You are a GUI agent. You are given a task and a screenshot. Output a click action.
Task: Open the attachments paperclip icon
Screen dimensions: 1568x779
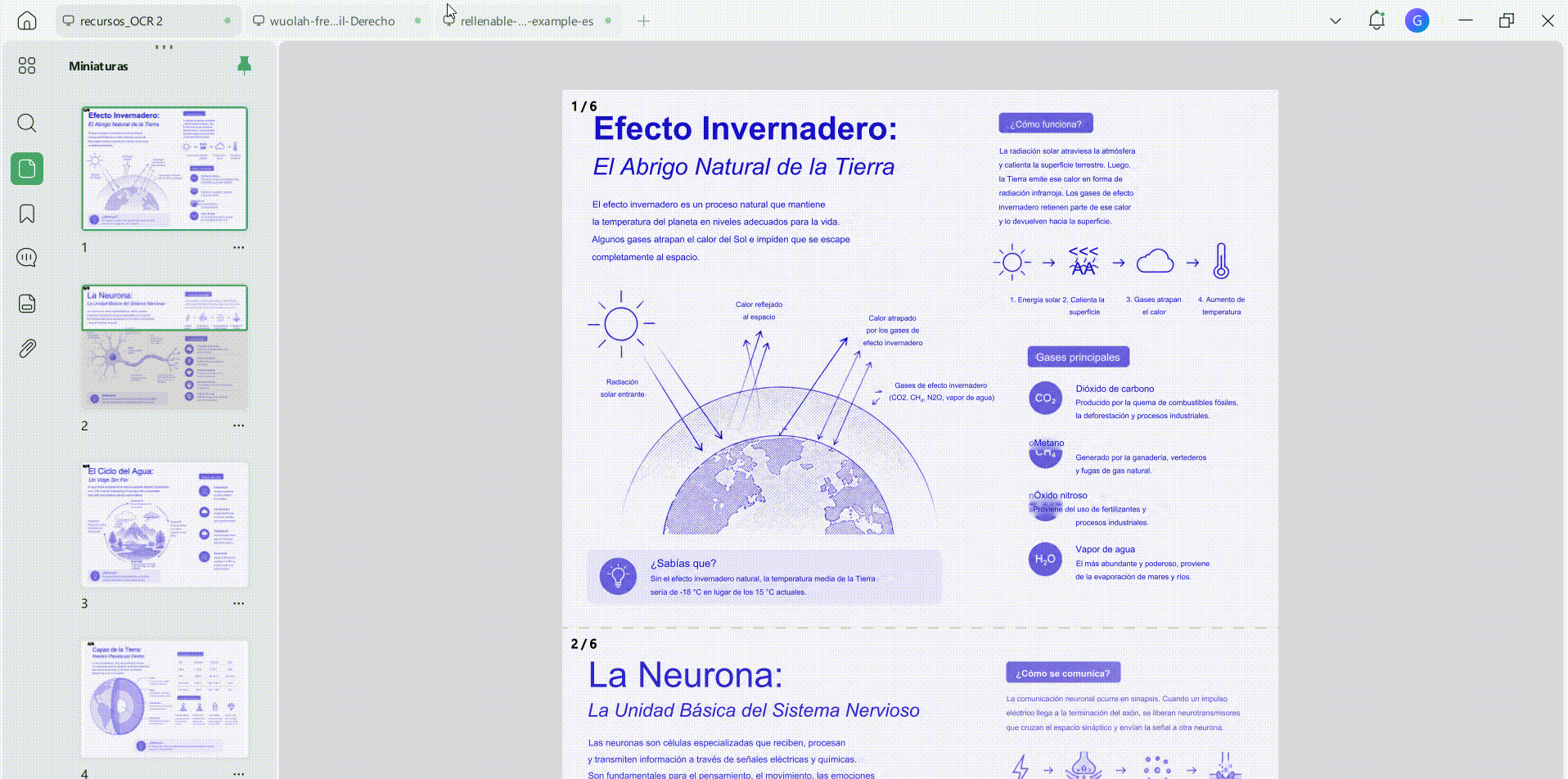pos(27,349)
